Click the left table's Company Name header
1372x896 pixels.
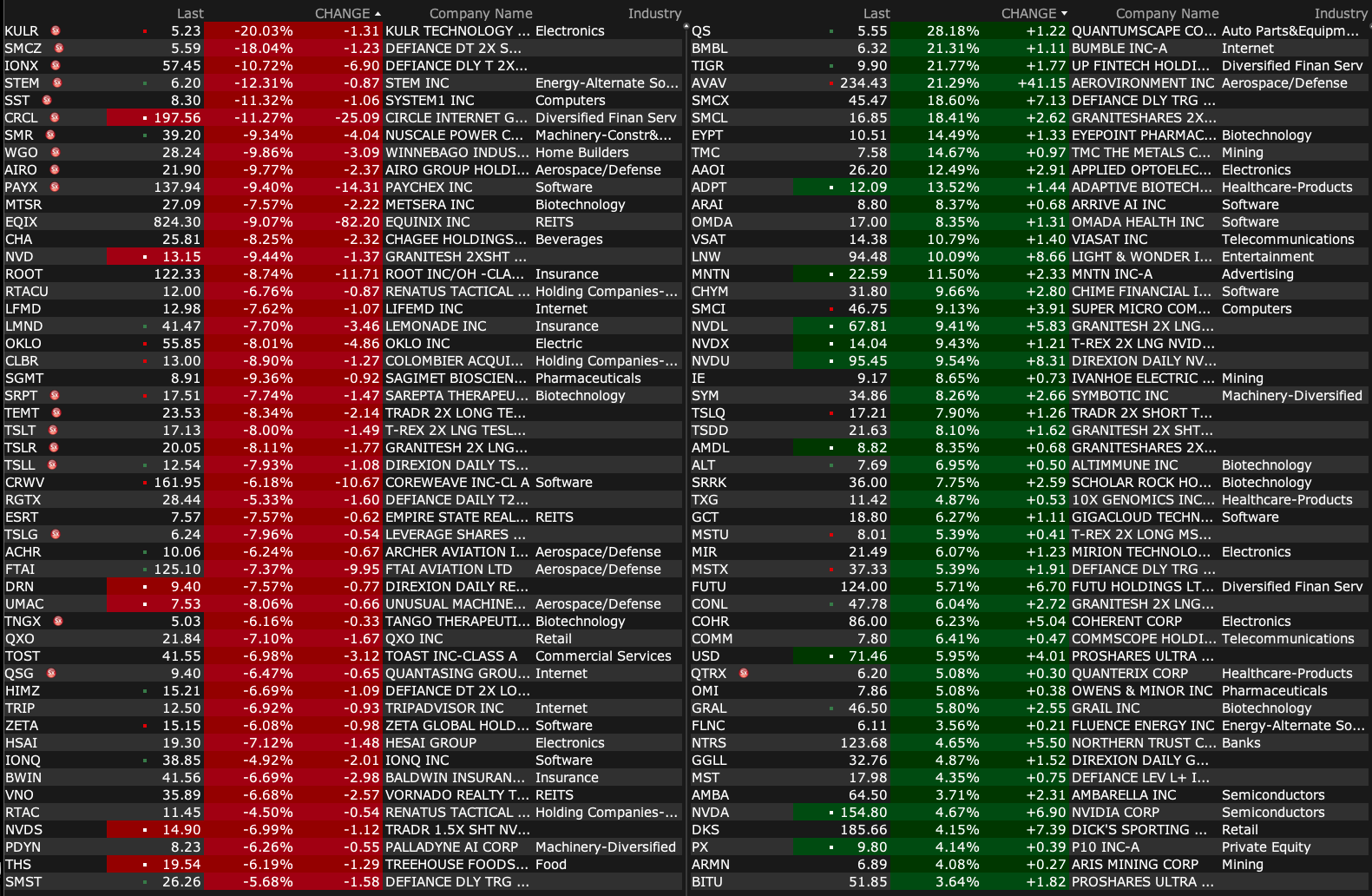point(481,14)
